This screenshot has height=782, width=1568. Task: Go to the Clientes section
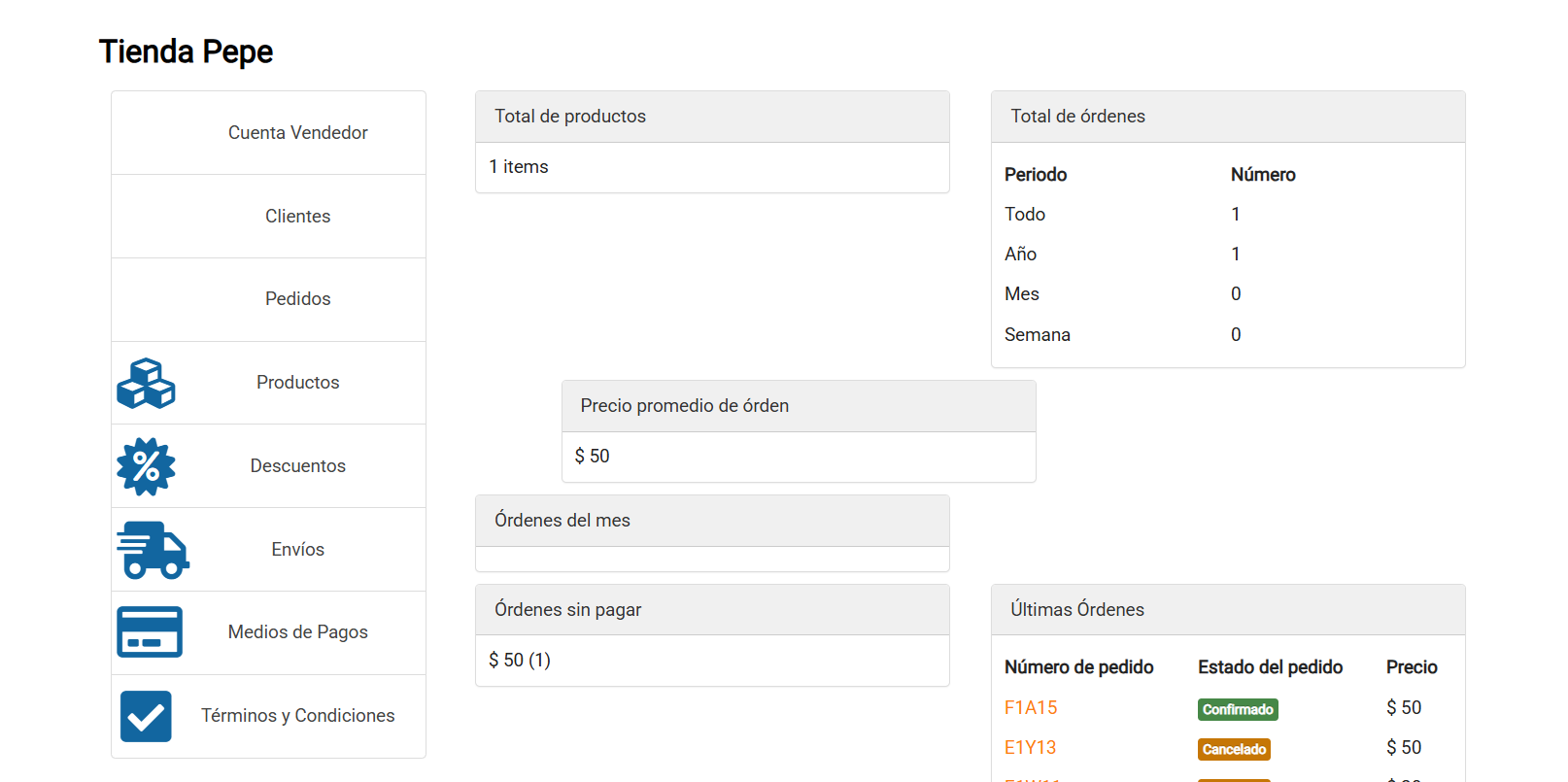297,217
